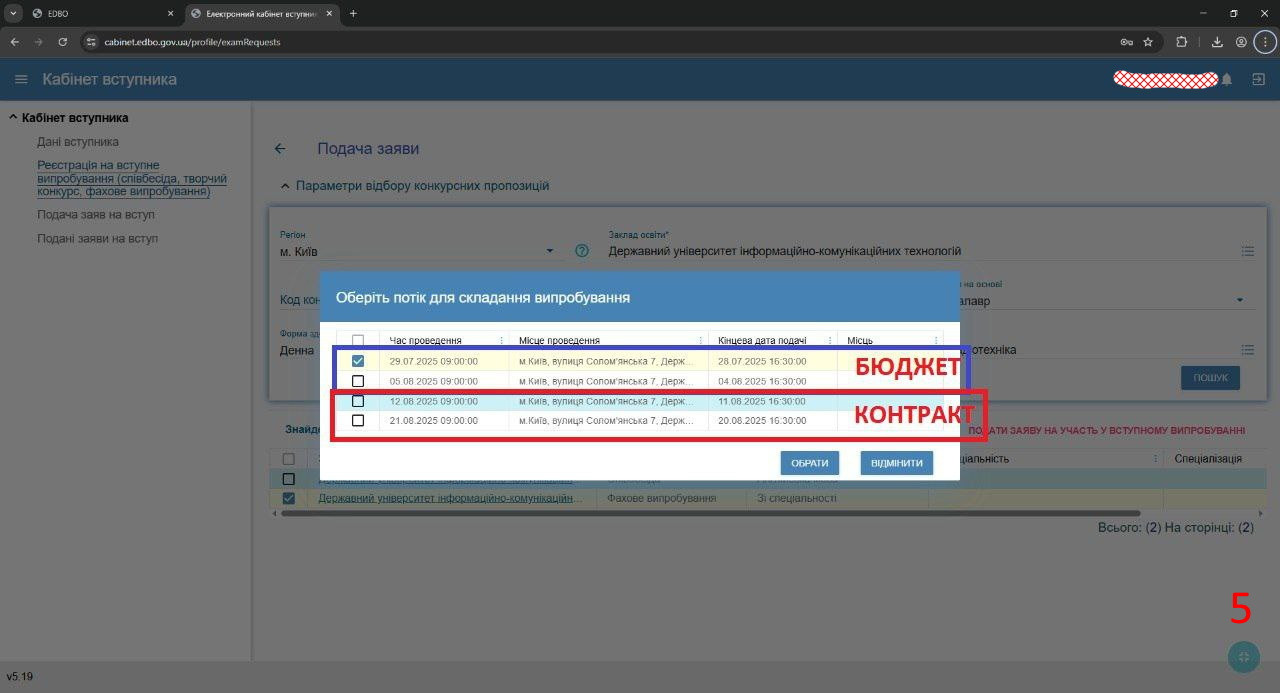This screenshot has width=1280, height=693.
Task: Open Подача заяв на вступ
Action: pos(96,215)
